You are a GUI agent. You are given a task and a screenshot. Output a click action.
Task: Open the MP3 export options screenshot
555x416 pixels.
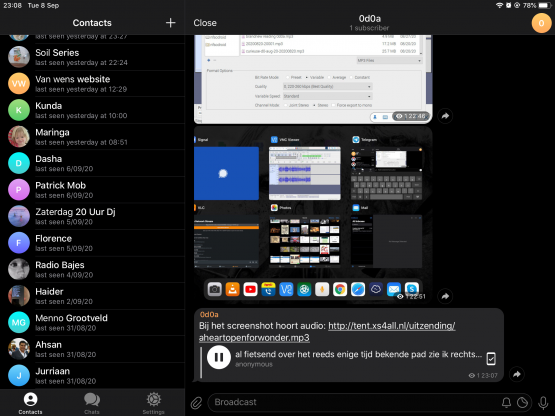(x=313, y=79)
